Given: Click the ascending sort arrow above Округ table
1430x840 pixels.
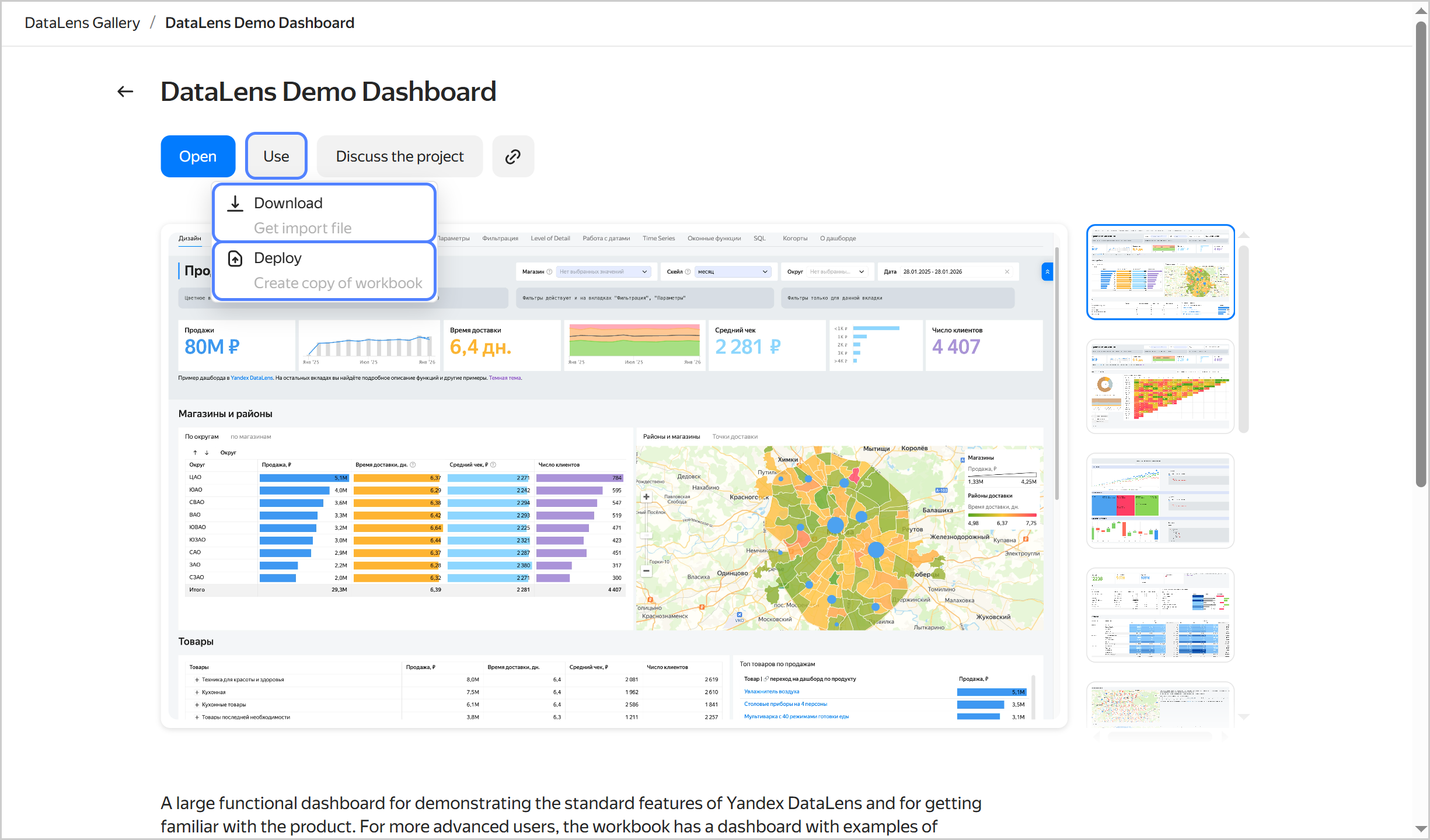Looking at the screenshot, I should pos(195,453).
